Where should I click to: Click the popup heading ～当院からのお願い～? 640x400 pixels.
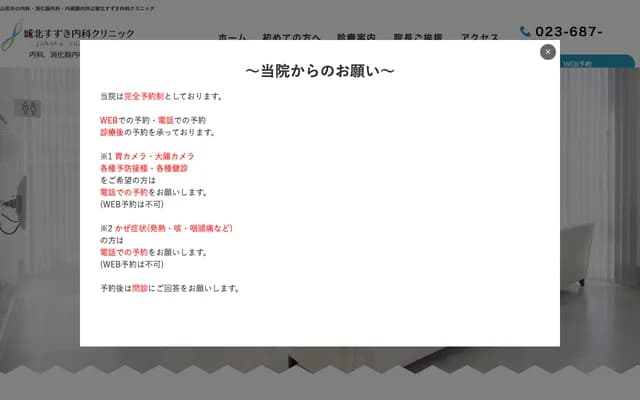[x=320, y=71]
